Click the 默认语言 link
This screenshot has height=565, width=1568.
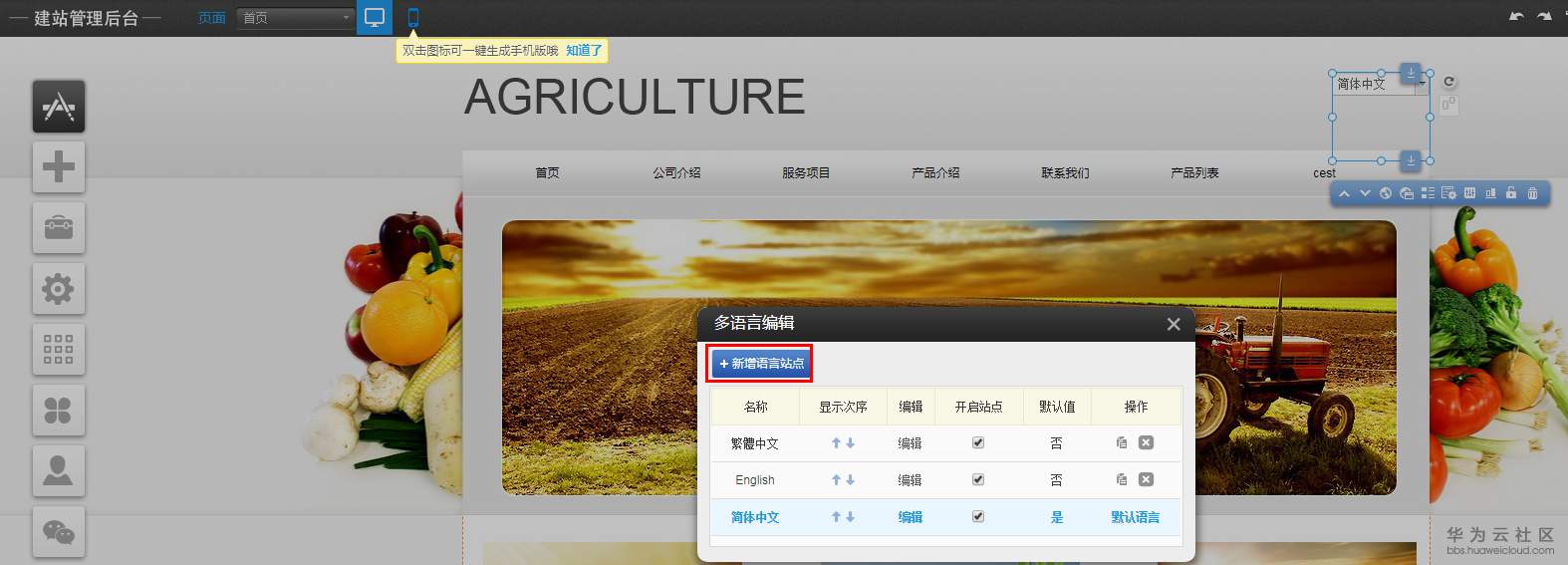tap(1136, 517)
